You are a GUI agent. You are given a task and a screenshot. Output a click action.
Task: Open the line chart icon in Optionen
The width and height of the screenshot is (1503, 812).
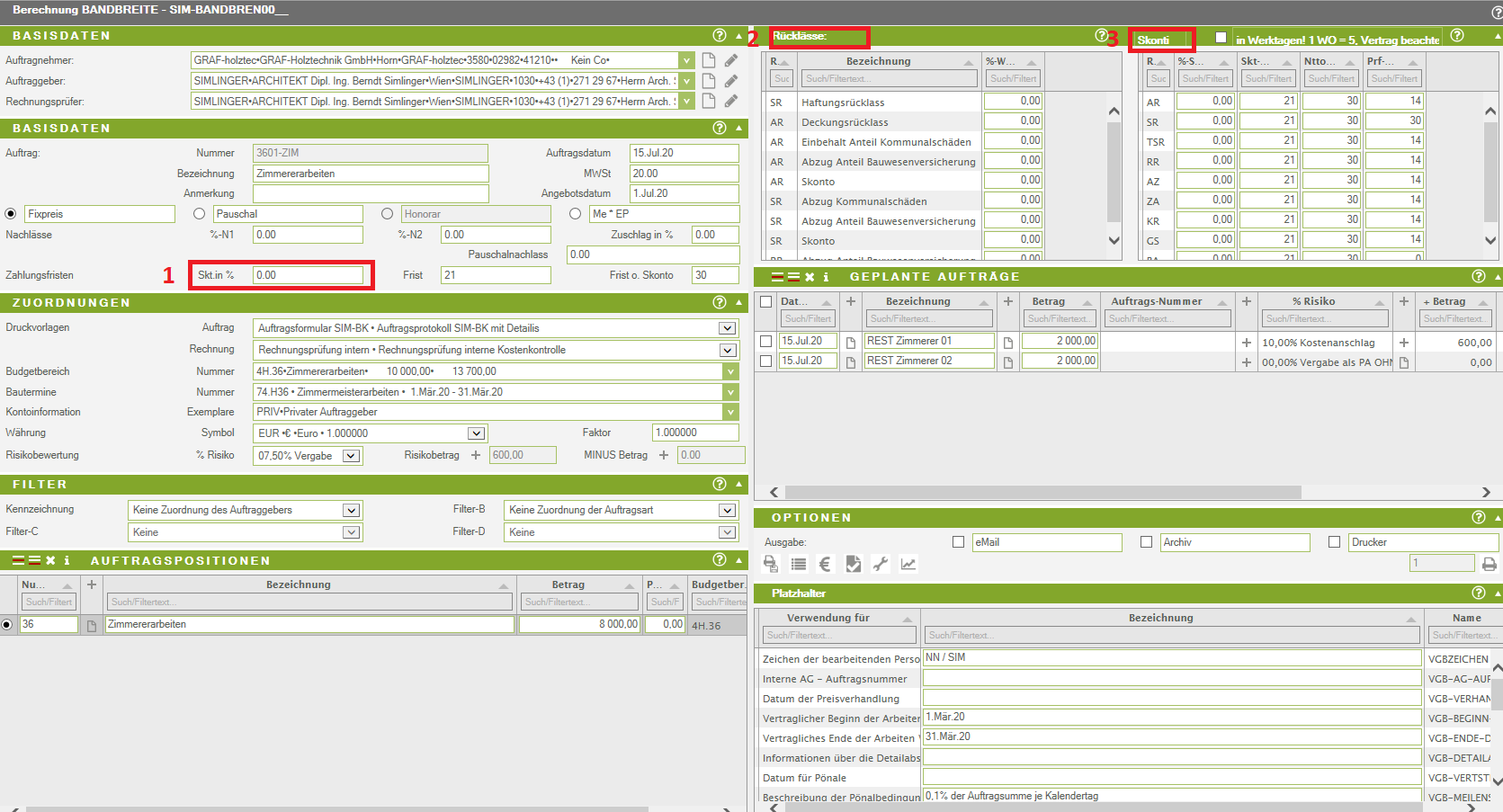[908, 564]
